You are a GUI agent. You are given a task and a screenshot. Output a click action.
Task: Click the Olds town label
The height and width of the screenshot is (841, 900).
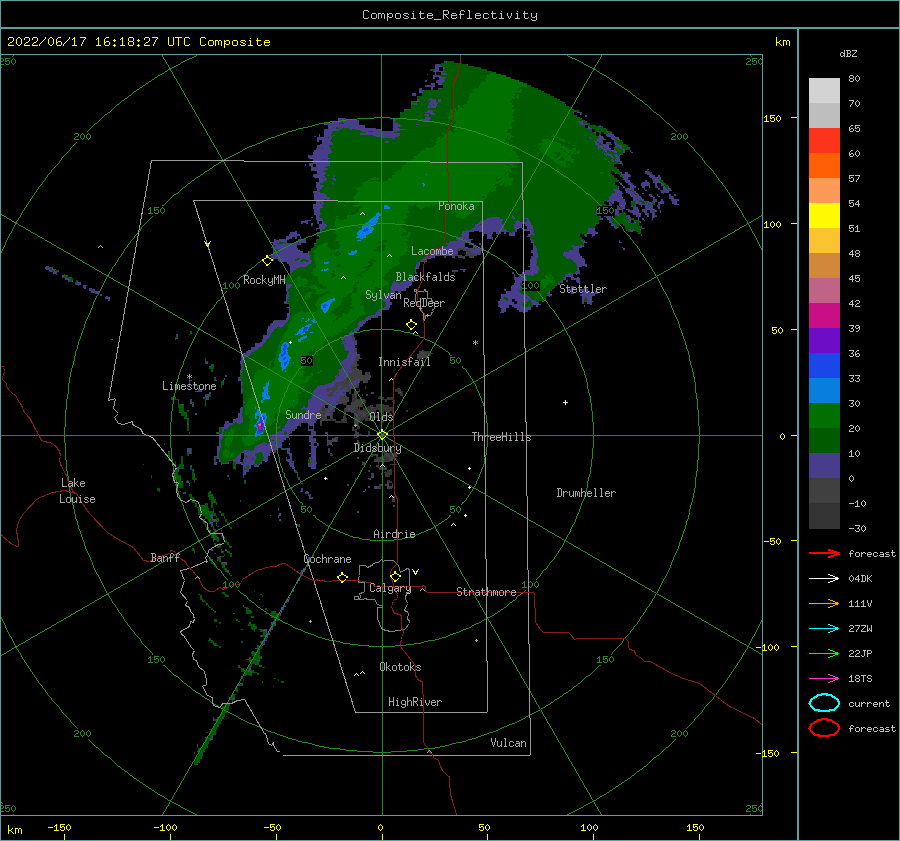[381, 417]
